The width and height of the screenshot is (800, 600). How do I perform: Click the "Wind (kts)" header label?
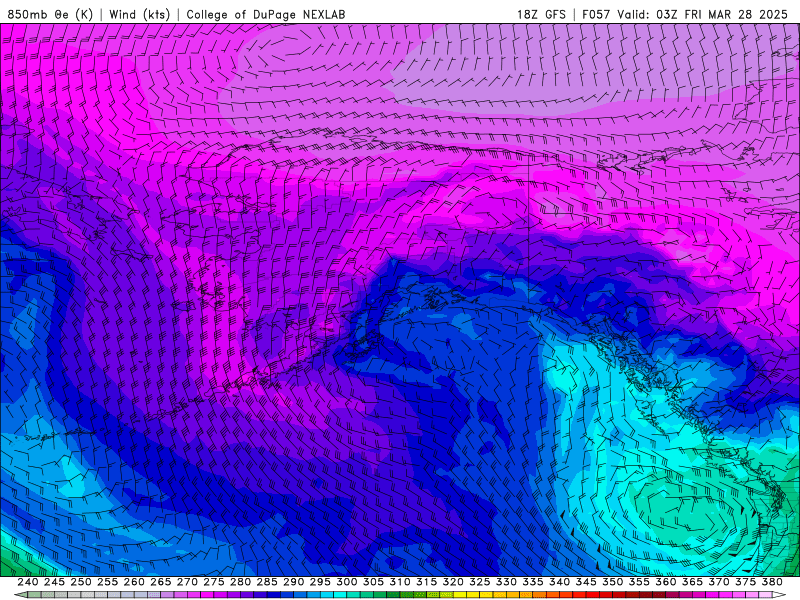139,14
